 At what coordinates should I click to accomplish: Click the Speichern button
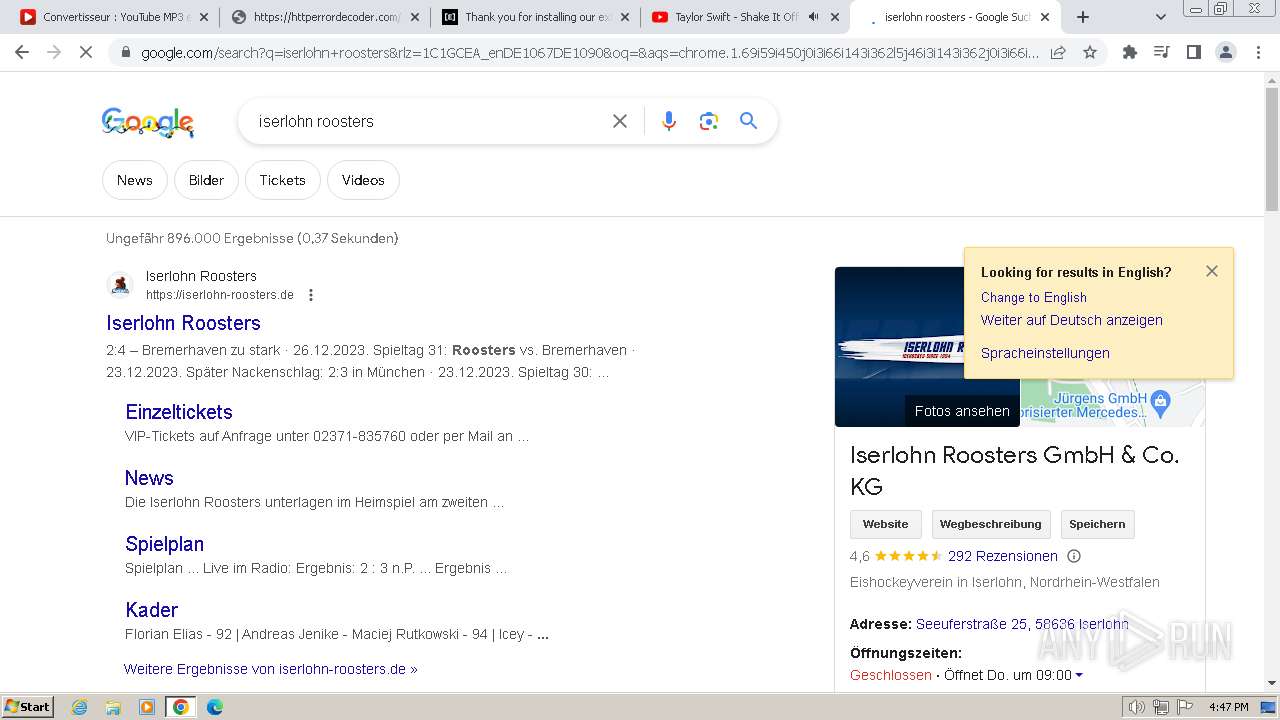(x=1097, y=524)
